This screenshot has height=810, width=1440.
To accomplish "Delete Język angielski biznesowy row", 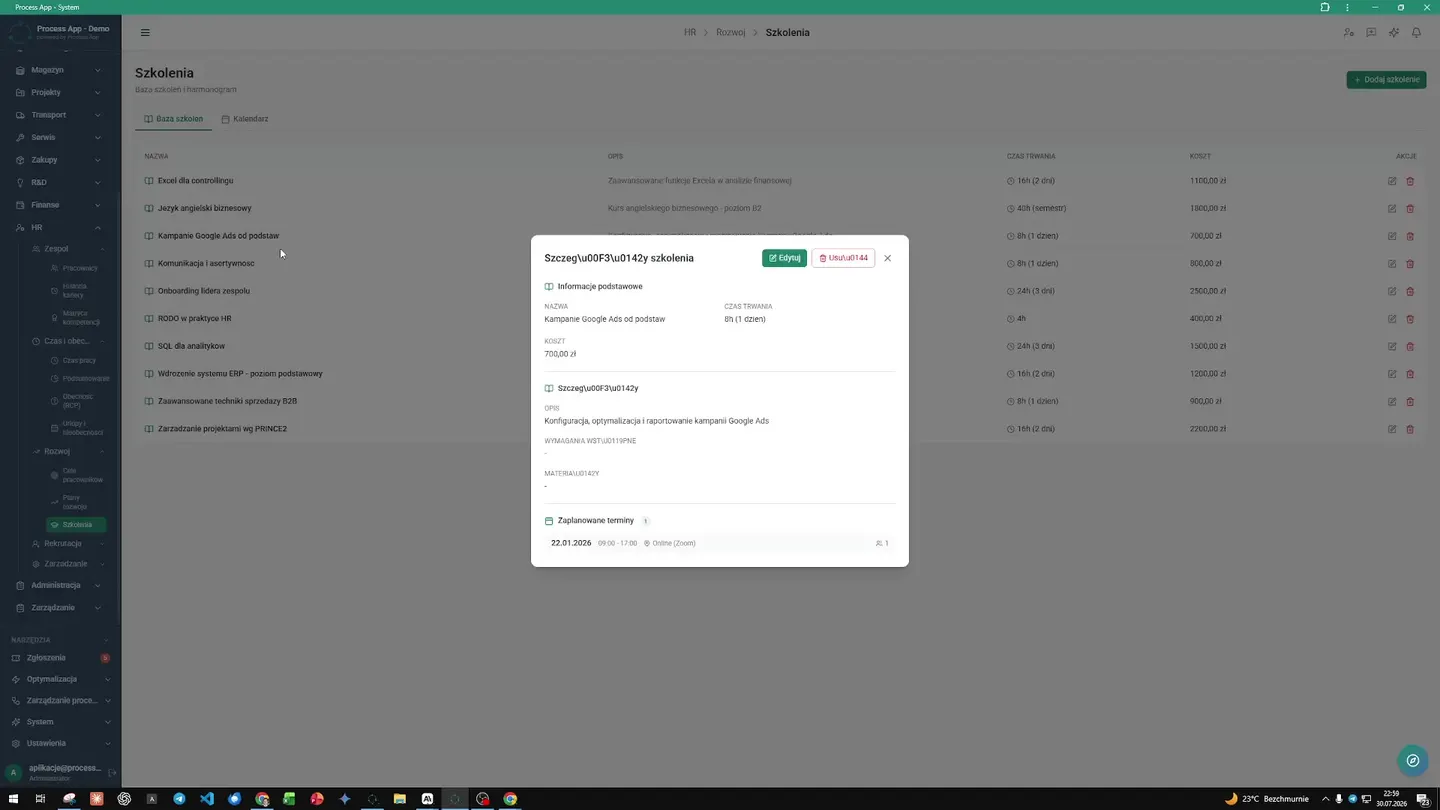I will point(1410,208).
